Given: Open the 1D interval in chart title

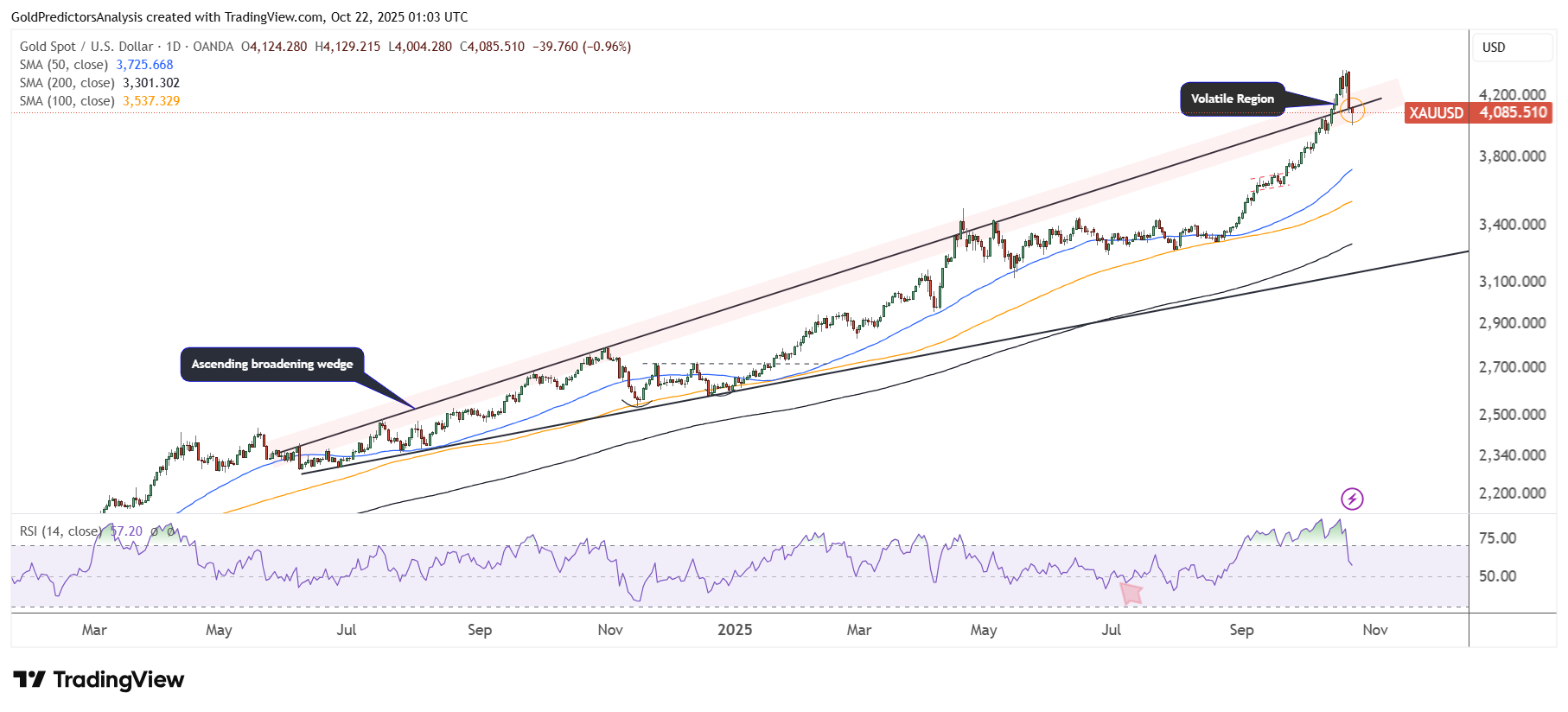Looking at the screenshot, I should pyautogui.click(x=173, y=47).
